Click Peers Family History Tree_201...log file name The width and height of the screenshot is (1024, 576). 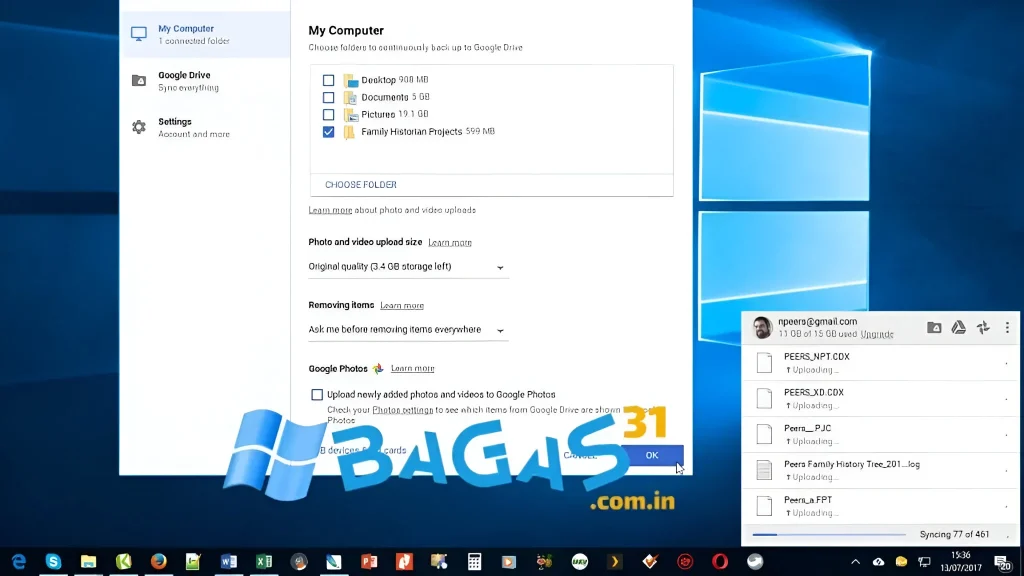852,464
